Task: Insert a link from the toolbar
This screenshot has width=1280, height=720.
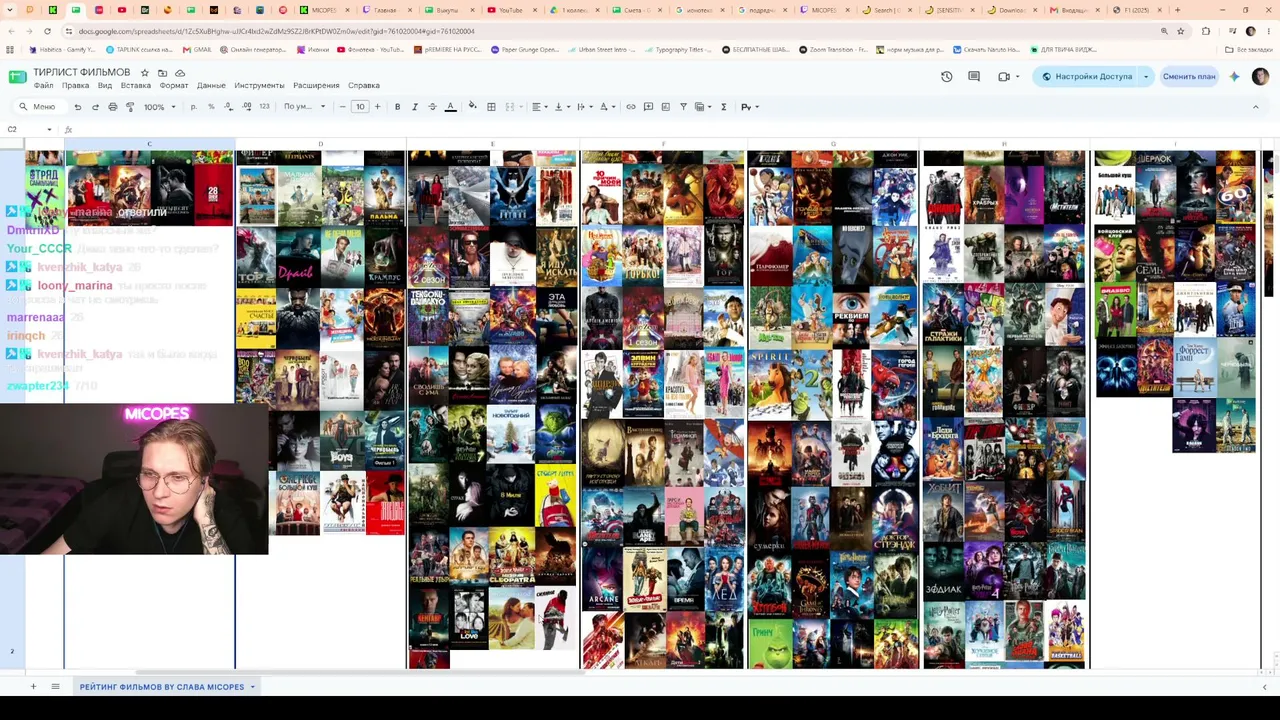Action: 631,107
